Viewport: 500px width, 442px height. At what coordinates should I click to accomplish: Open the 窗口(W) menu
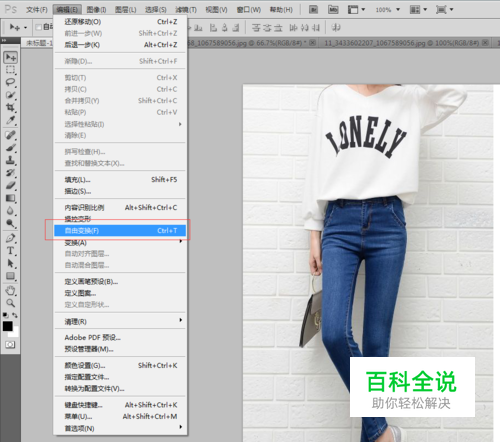point(249,10)
